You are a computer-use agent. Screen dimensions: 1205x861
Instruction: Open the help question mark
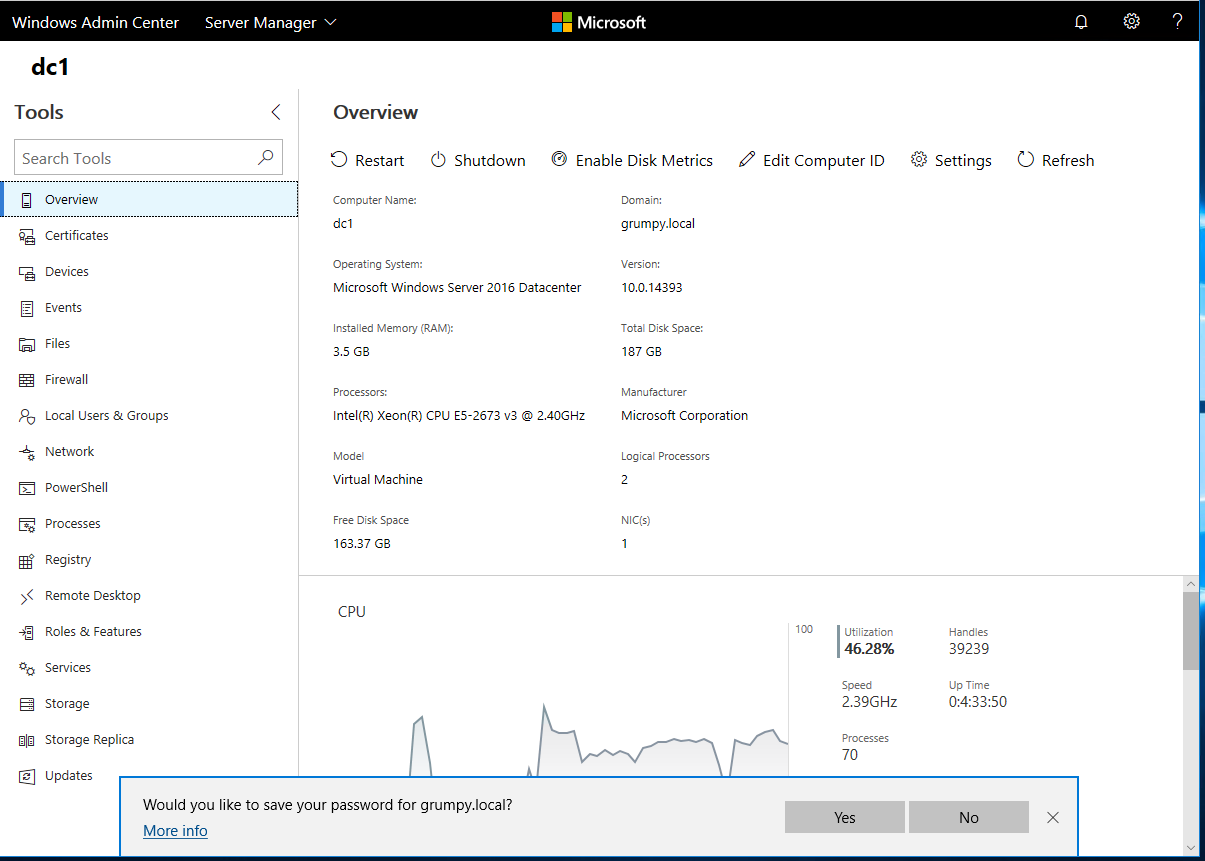coord(1178,22)
